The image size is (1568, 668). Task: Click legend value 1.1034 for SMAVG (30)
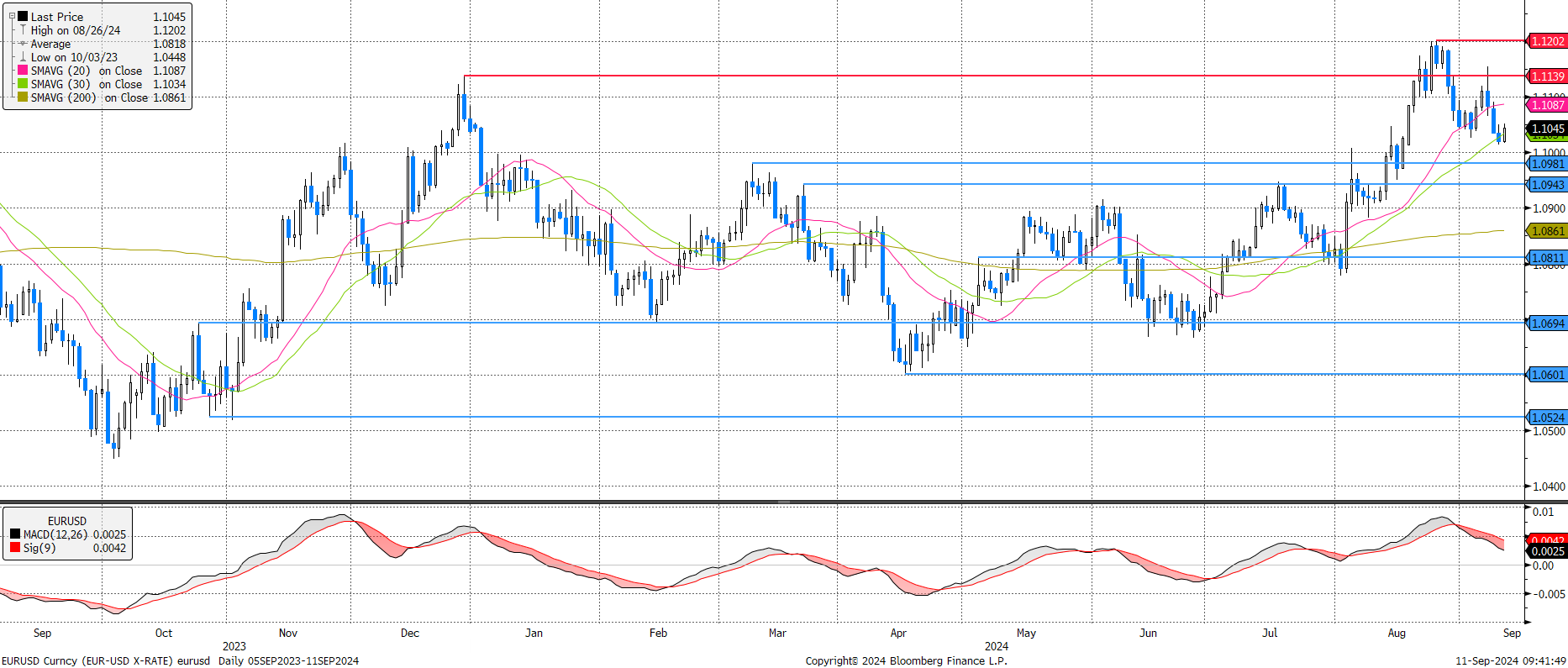click(x=170, y=84)
